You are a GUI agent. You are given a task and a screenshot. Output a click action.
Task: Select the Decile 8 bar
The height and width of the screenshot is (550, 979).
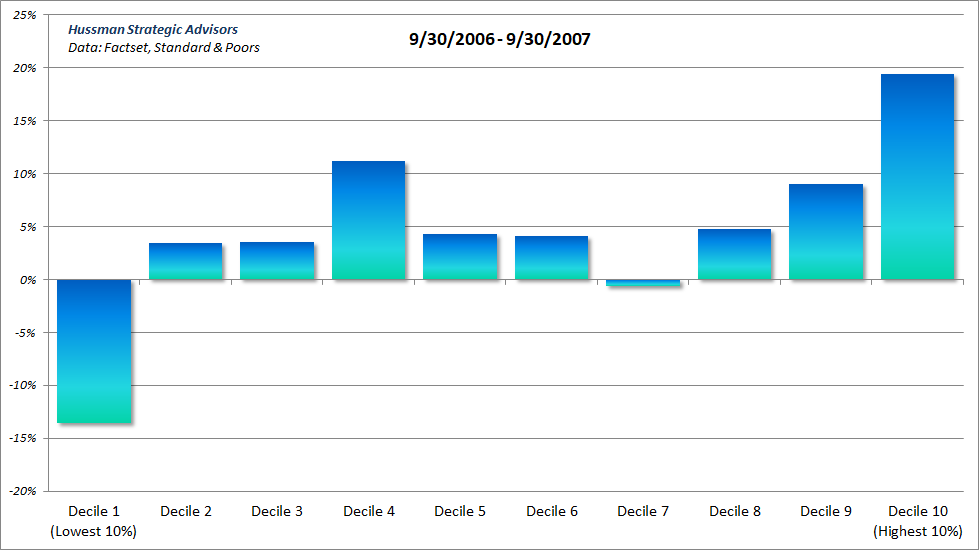click(x=735, y=254)
